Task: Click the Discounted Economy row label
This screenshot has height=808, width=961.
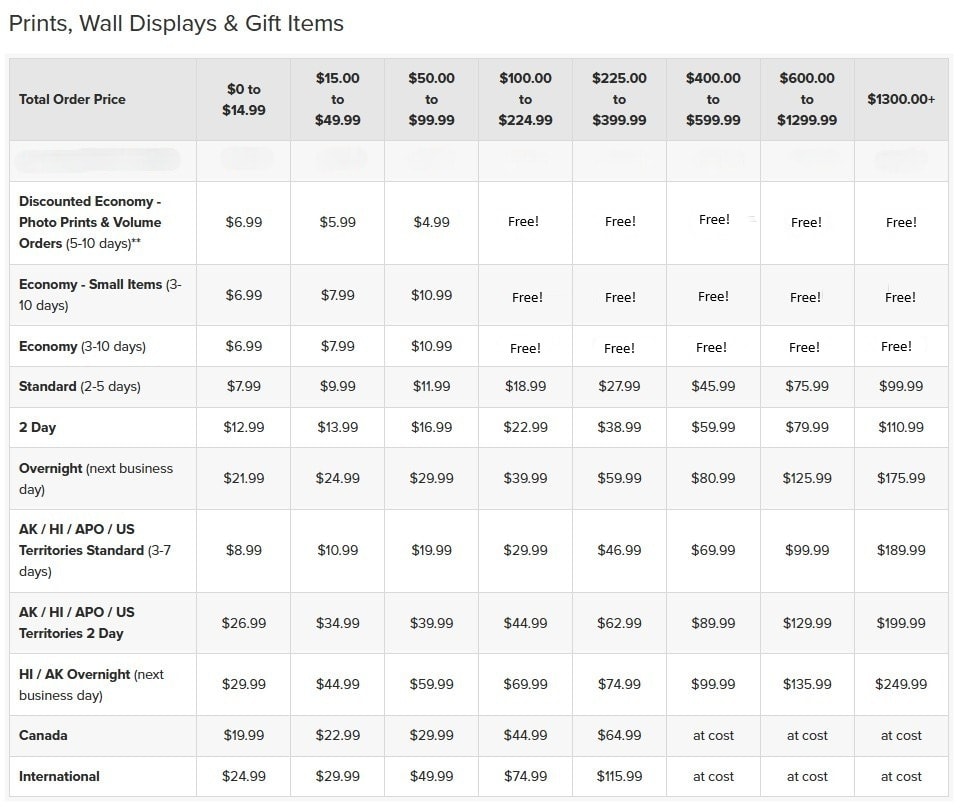Action: click(x=90, y=222)
